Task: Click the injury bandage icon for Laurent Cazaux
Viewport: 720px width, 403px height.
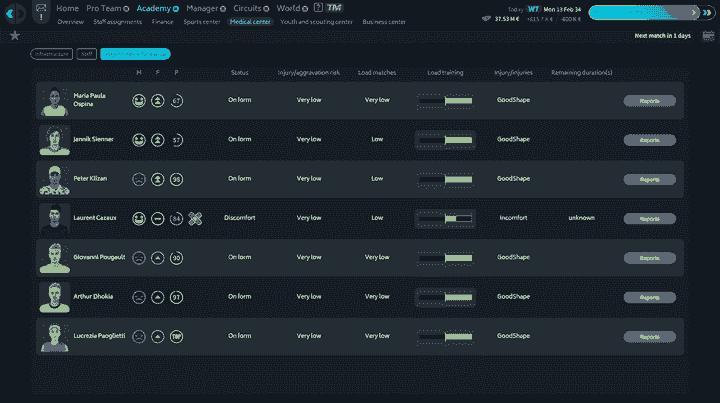Action: pos(195,218)
